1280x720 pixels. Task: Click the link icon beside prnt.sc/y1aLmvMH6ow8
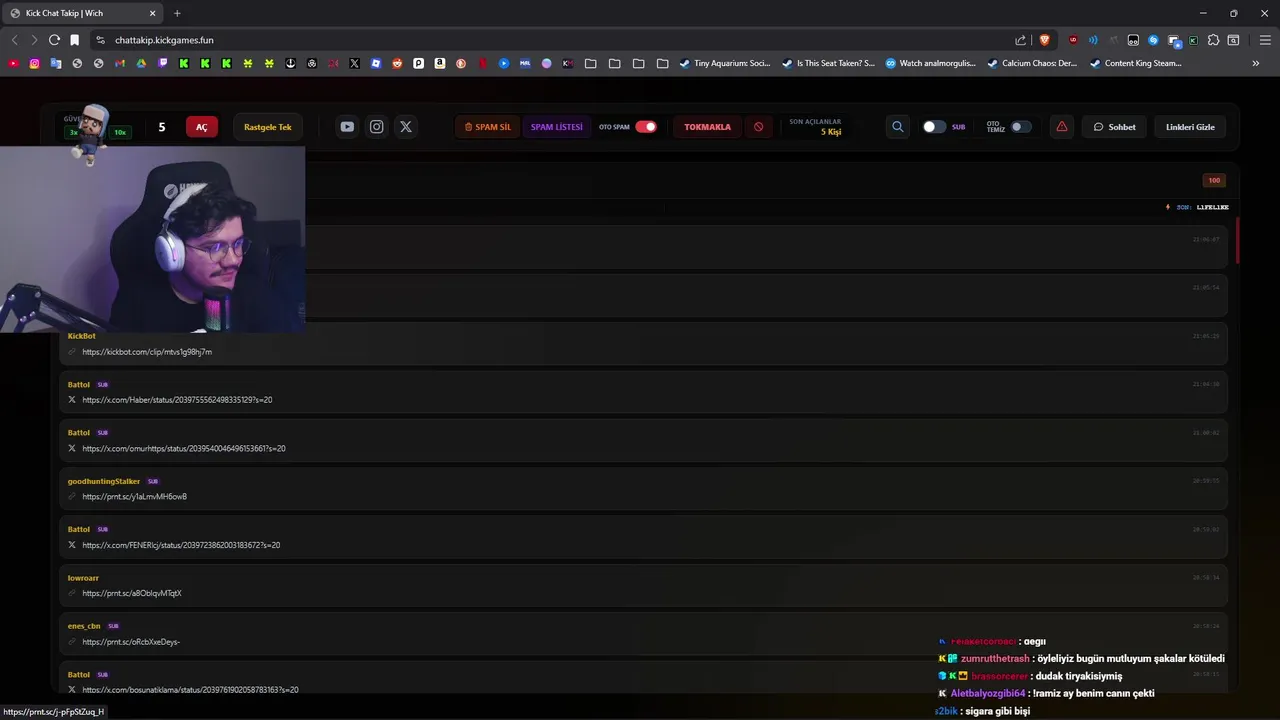click(72, 497)
